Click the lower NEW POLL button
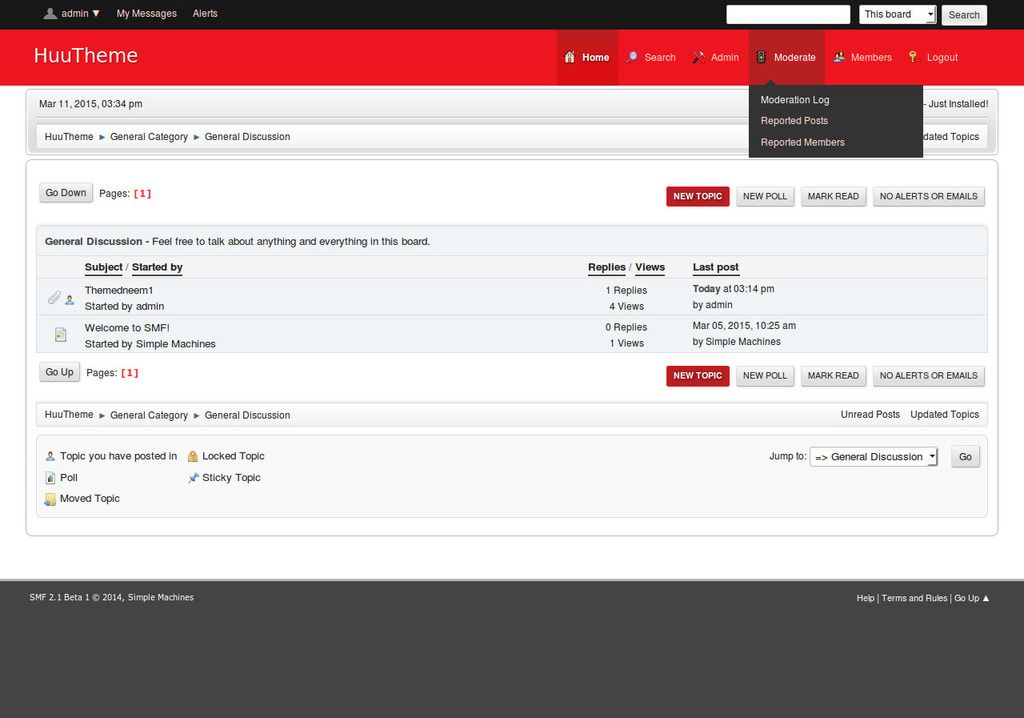1024x718 pixels. click(765, 376)
